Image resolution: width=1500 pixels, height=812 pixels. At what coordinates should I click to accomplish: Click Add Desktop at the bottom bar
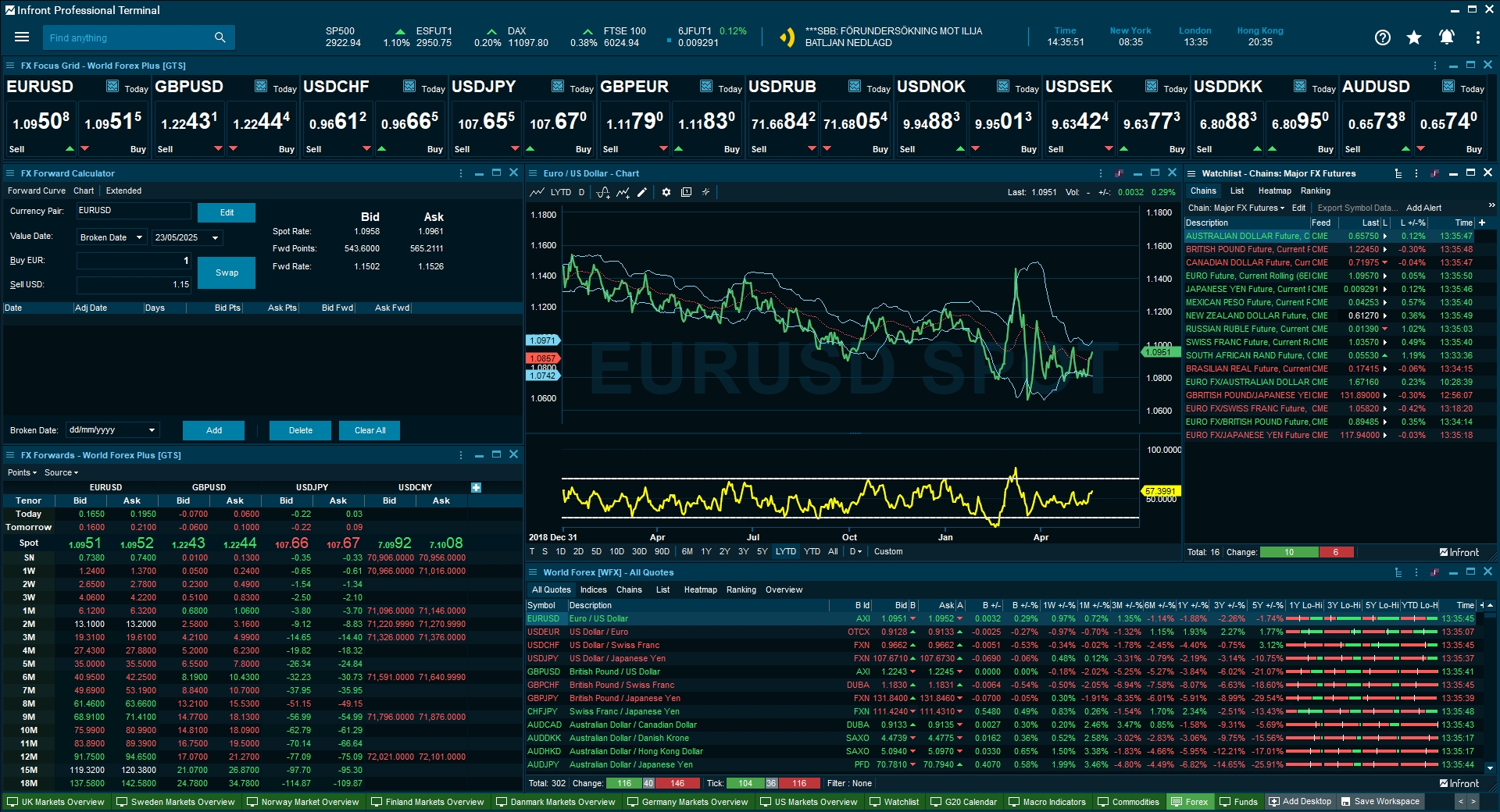[1300, 802]
